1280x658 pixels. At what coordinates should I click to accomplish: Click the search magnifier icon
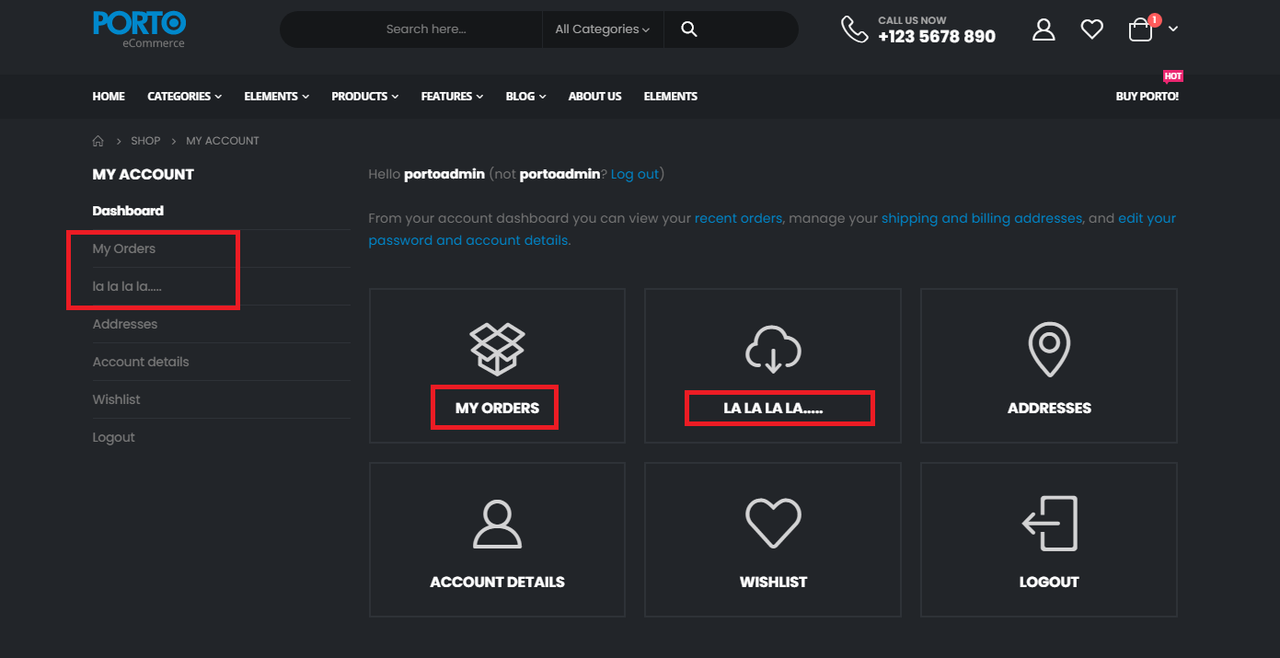coord(689,29)
